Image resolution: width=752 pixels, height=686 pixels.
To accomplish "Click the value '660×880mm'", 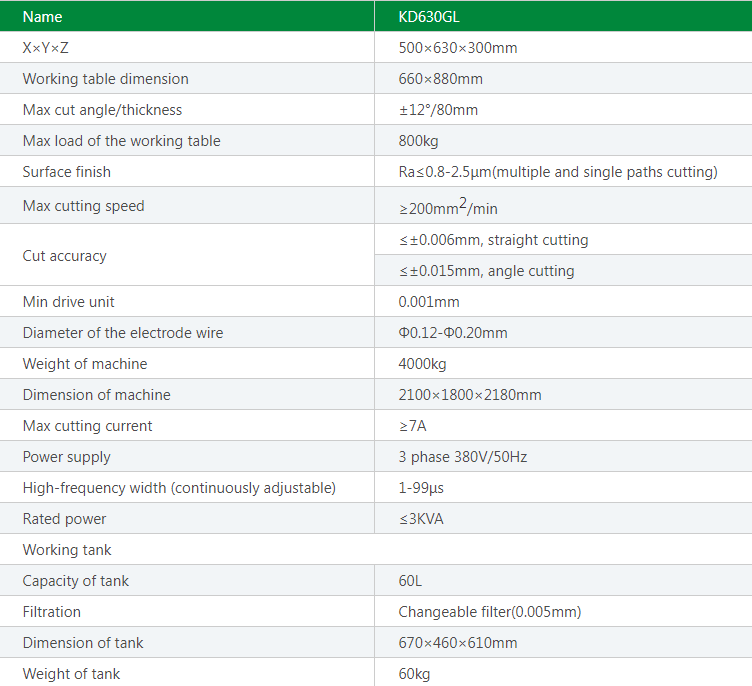I will pyautogui.click(x=440, y=79).
